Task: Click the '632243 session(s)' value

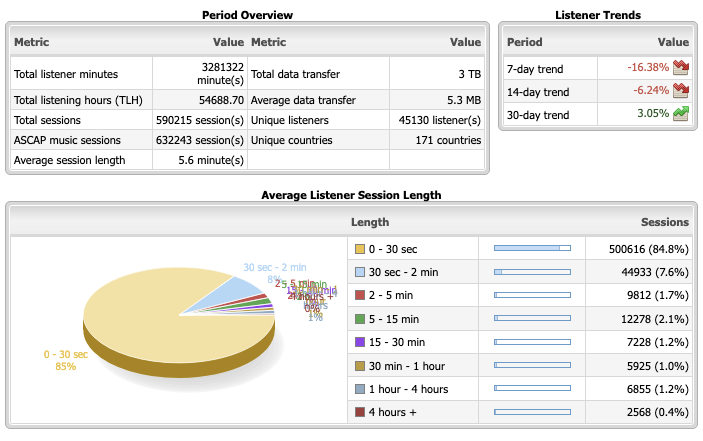Action: (200, 140)
